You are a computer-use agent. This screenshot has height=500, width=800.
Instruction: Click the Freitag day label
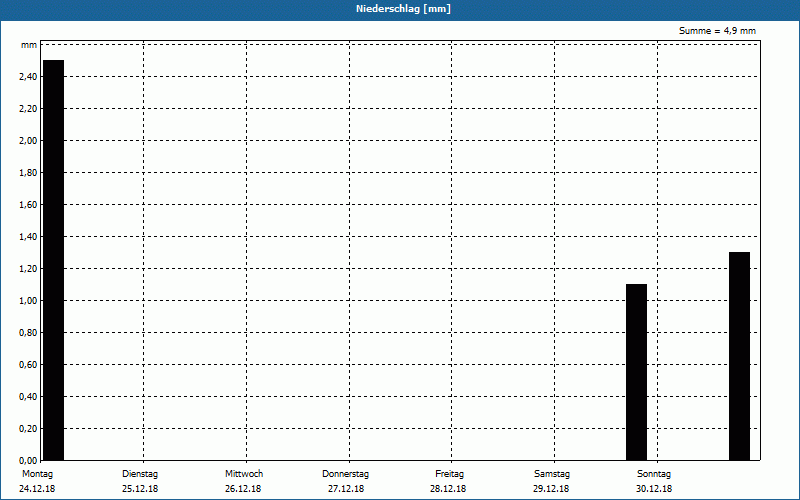click(449, 474)
